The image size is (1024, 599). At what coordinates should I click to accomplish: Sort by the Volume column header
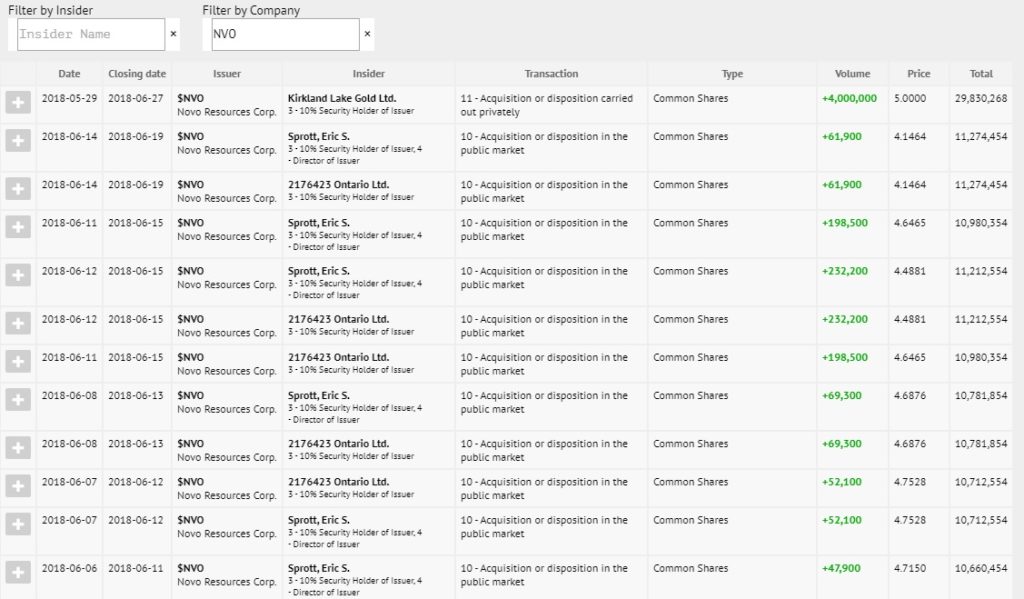pyautogui.click(x=852, y=74)
